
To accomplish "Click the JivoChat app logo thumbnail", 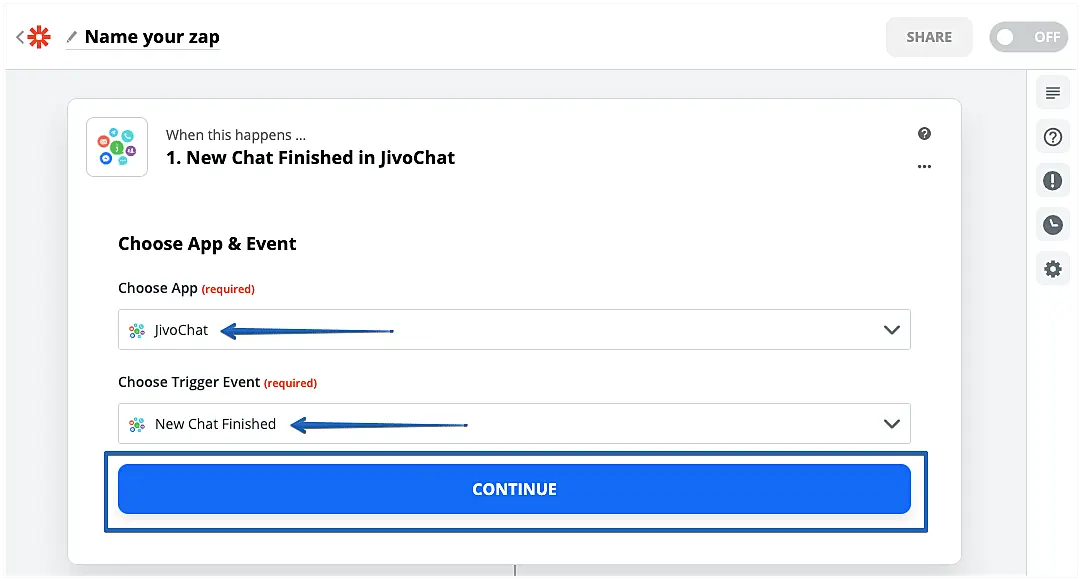I will click(117, 147).
